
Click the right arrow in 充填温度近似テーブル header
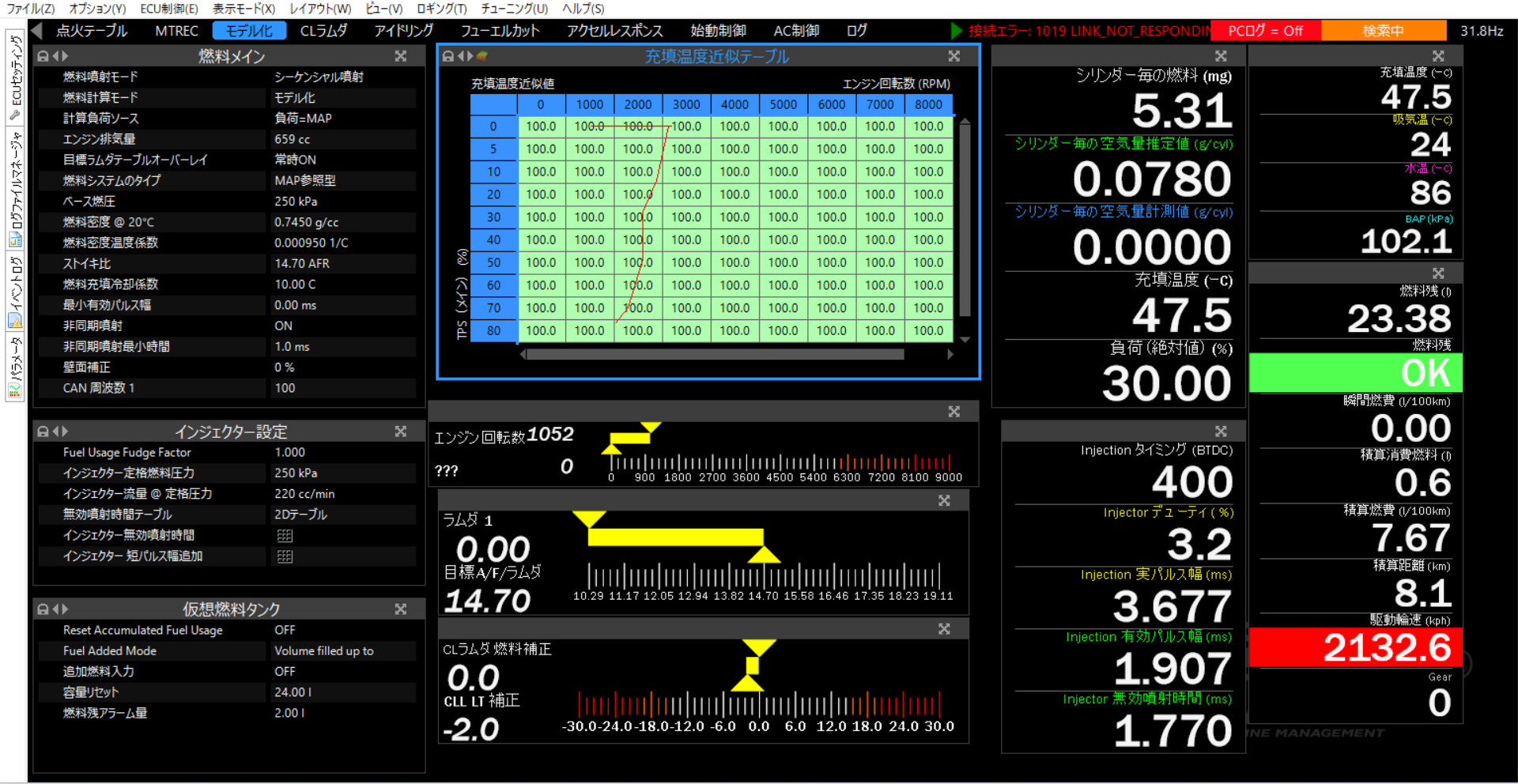(470, 56)
